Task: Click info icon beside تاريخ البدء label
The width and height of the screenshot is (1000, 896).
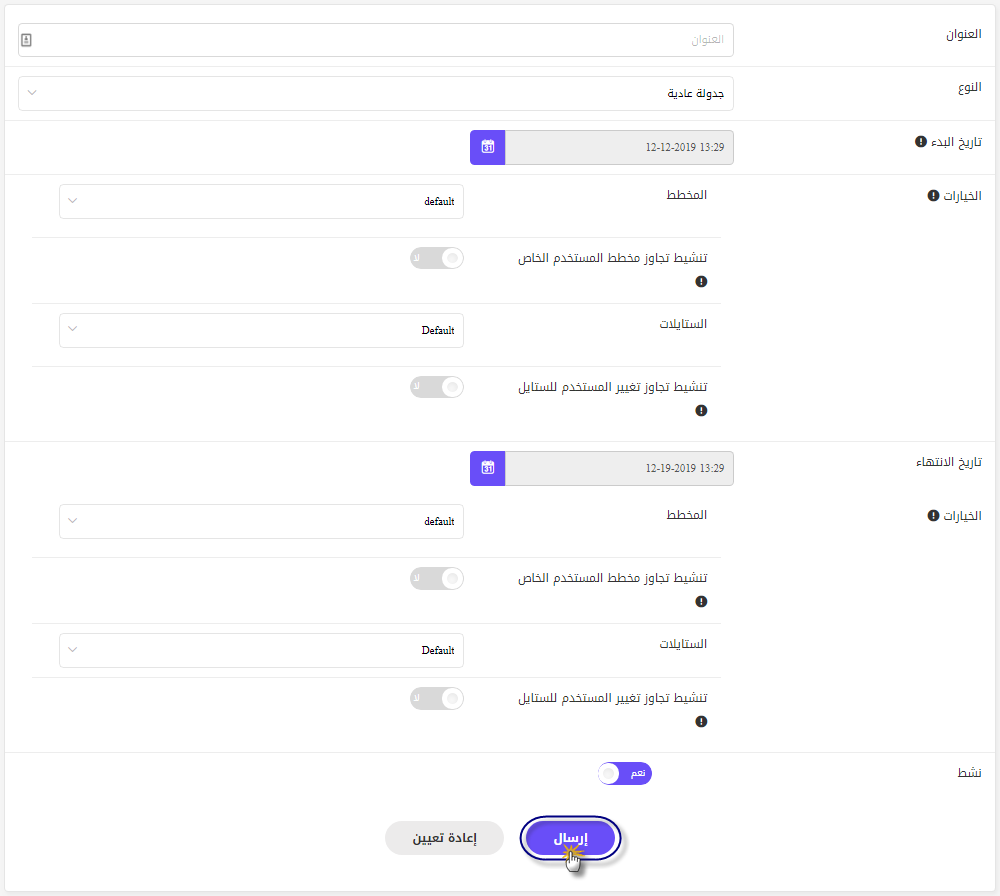Action: [920, 142]
